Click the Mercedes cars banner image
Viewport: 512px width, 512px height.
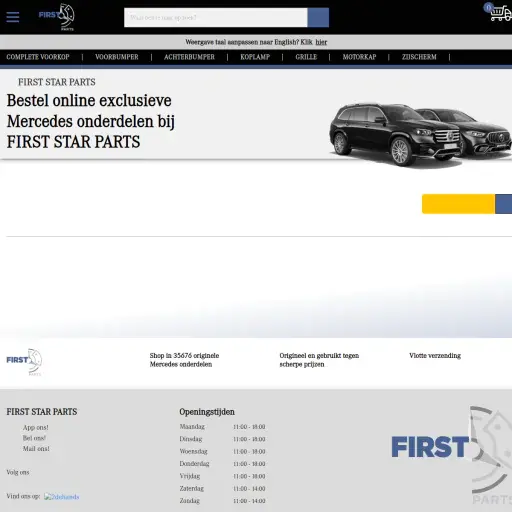[420, 135]
